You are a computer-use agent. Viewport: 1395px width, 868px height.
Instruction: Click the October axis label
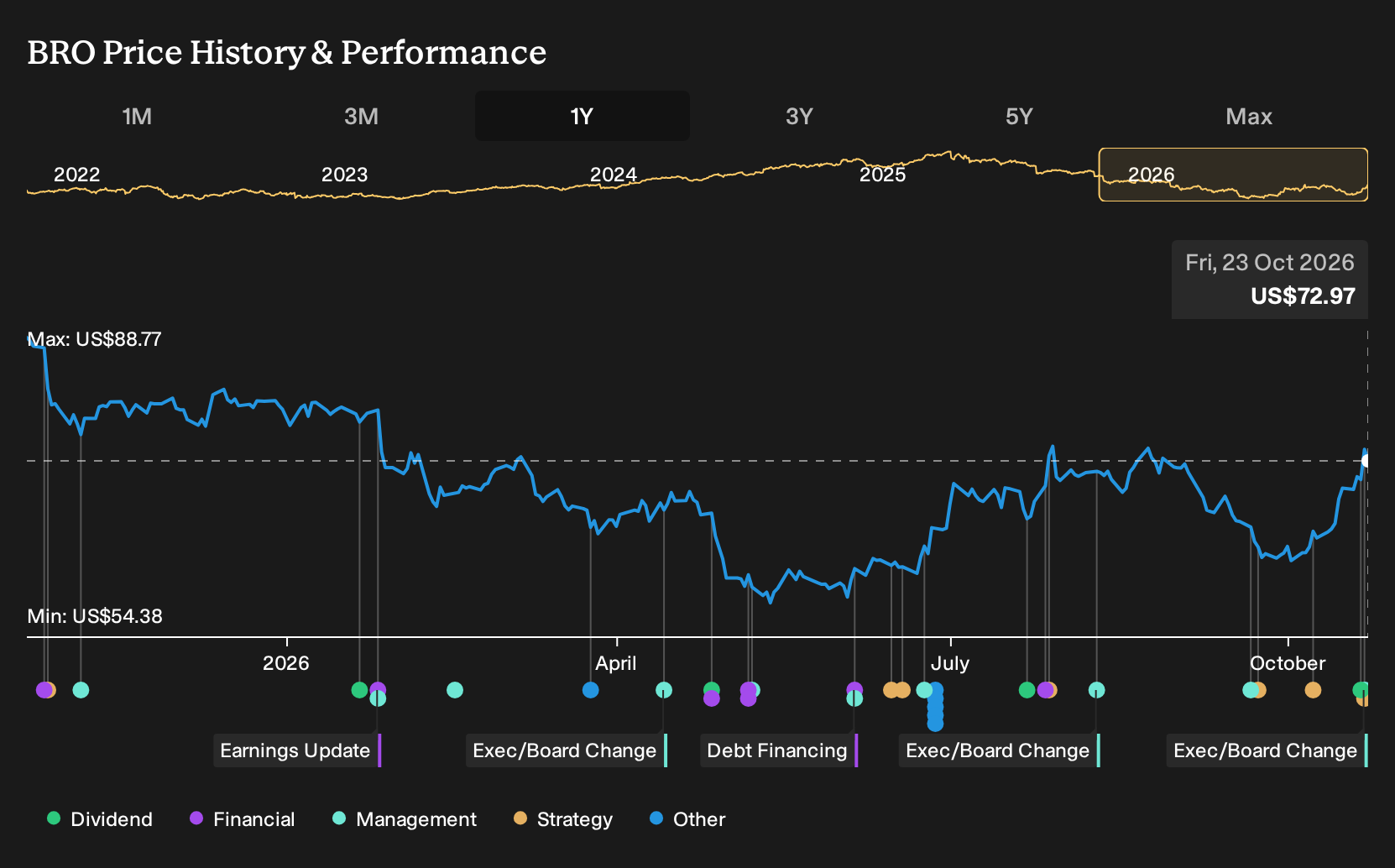1288,663
